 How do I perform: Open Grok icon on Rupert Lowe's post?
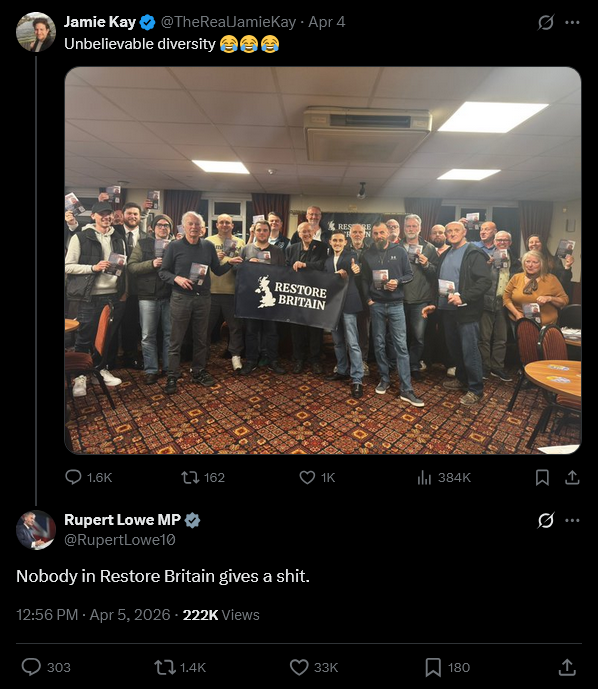(x=545, y=521)
